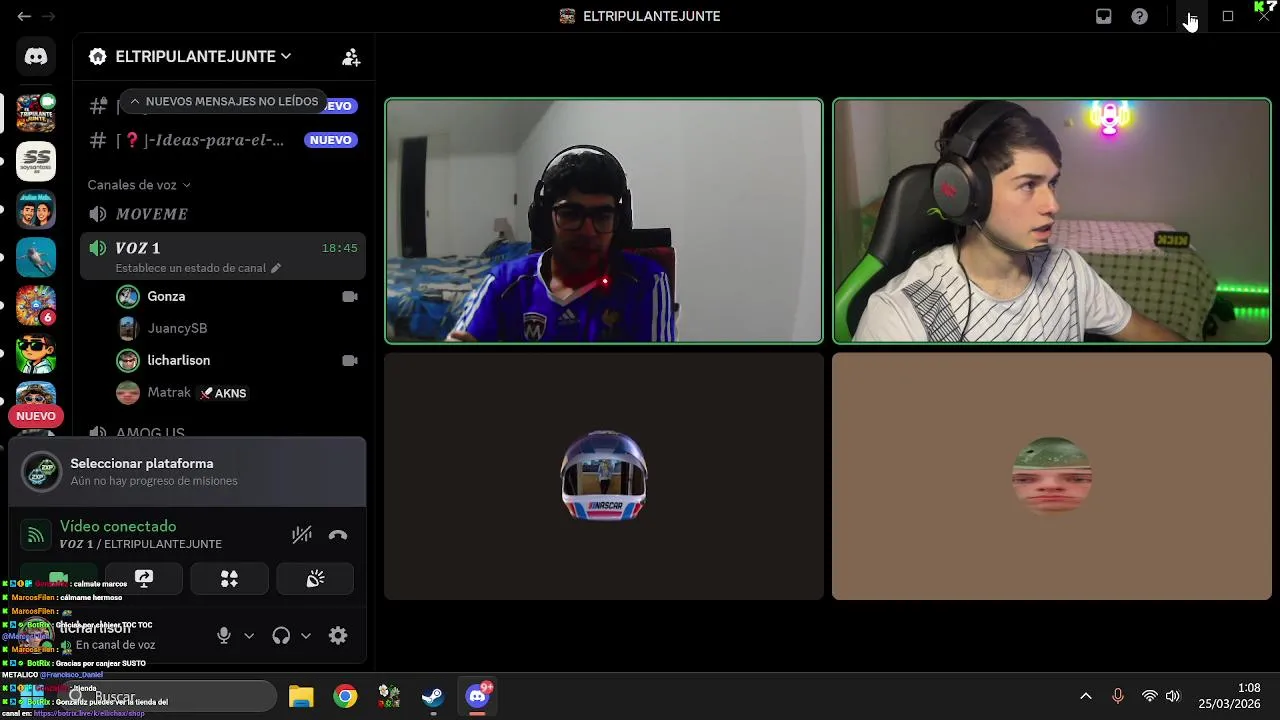Open the Ideas-para-el channel
Screen dimensions: 1280x720
pos(222,140)
